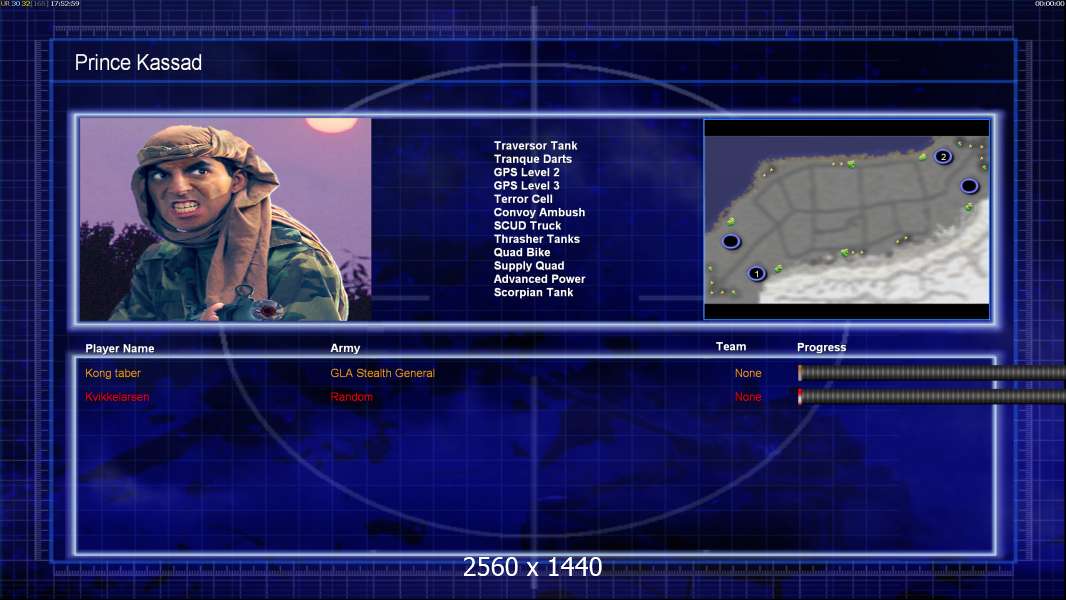This screenshot has height=600, width=1066.
Task: Click 'GPS Level 2' list entry
Action: click(x=526, y=172)
